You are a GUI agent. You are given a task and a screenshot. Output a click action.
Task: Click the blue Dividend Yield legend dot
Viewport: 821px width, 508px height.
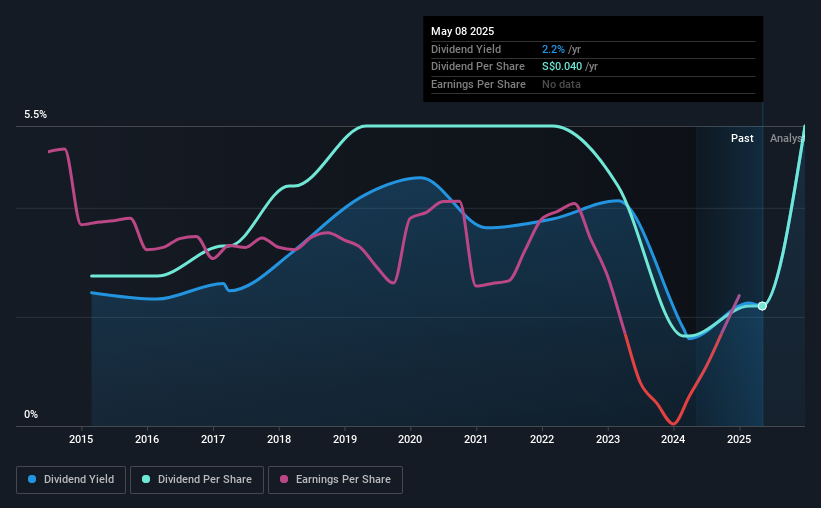[x=32, y=479]
